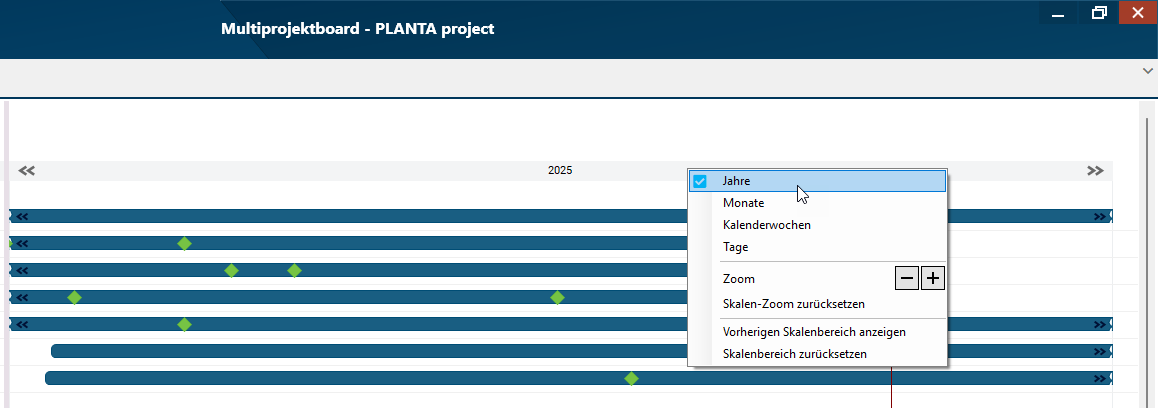Click left double-arrow on the third project bar
1158x408 pixels.
click(21, 270)
